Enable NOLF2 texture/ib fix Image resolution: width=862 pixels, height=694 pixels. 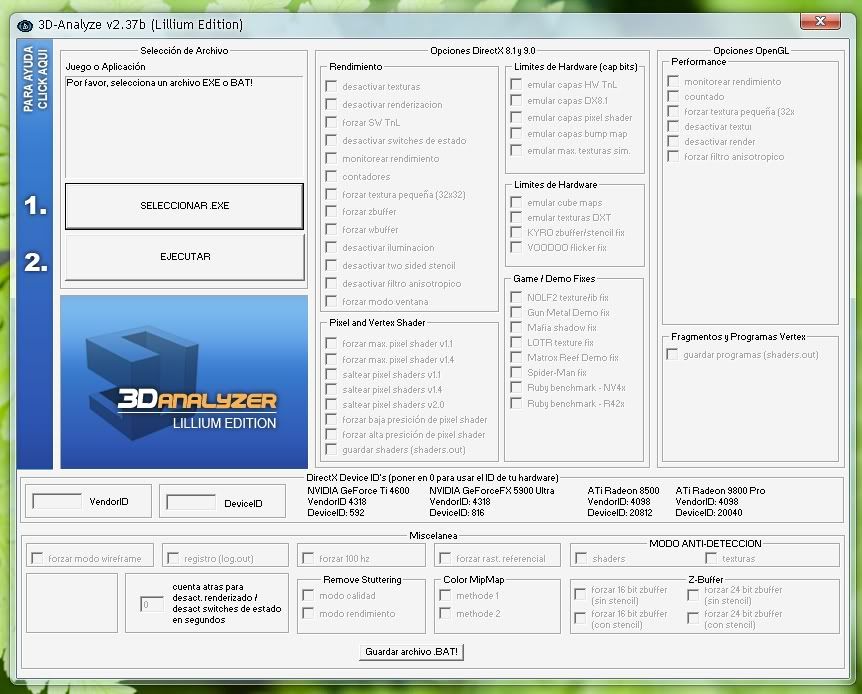[x=516, y=297]
